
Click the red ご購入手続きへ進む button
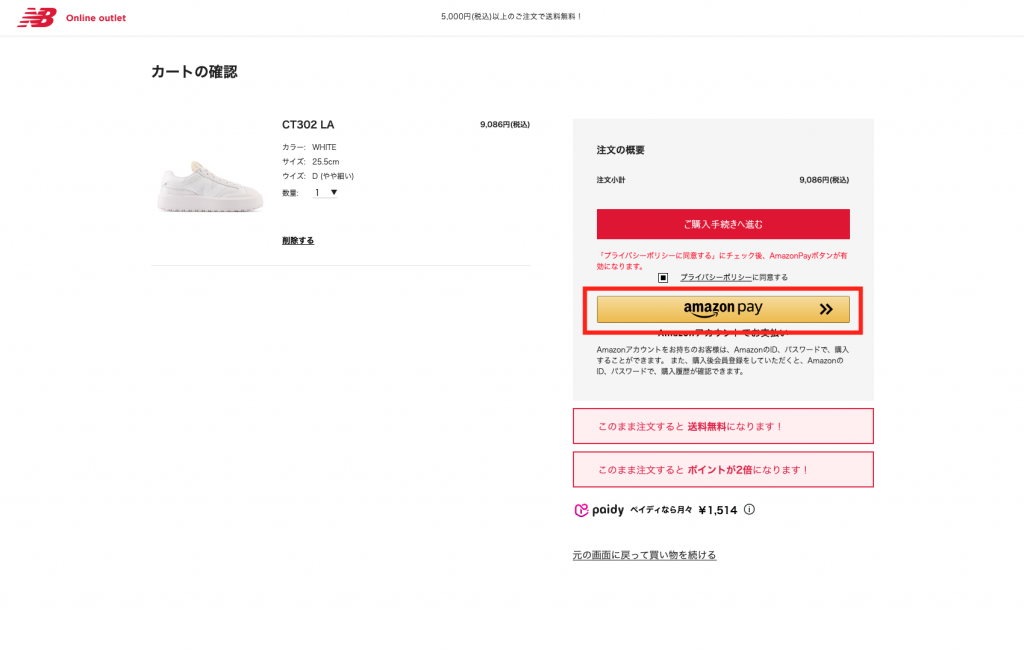point(723,224)
